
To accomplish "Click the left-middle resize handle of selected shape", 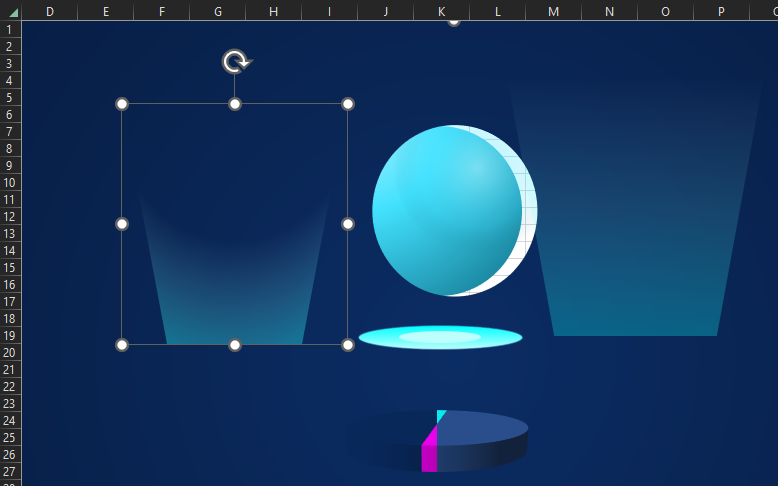I will click(122, 224).
